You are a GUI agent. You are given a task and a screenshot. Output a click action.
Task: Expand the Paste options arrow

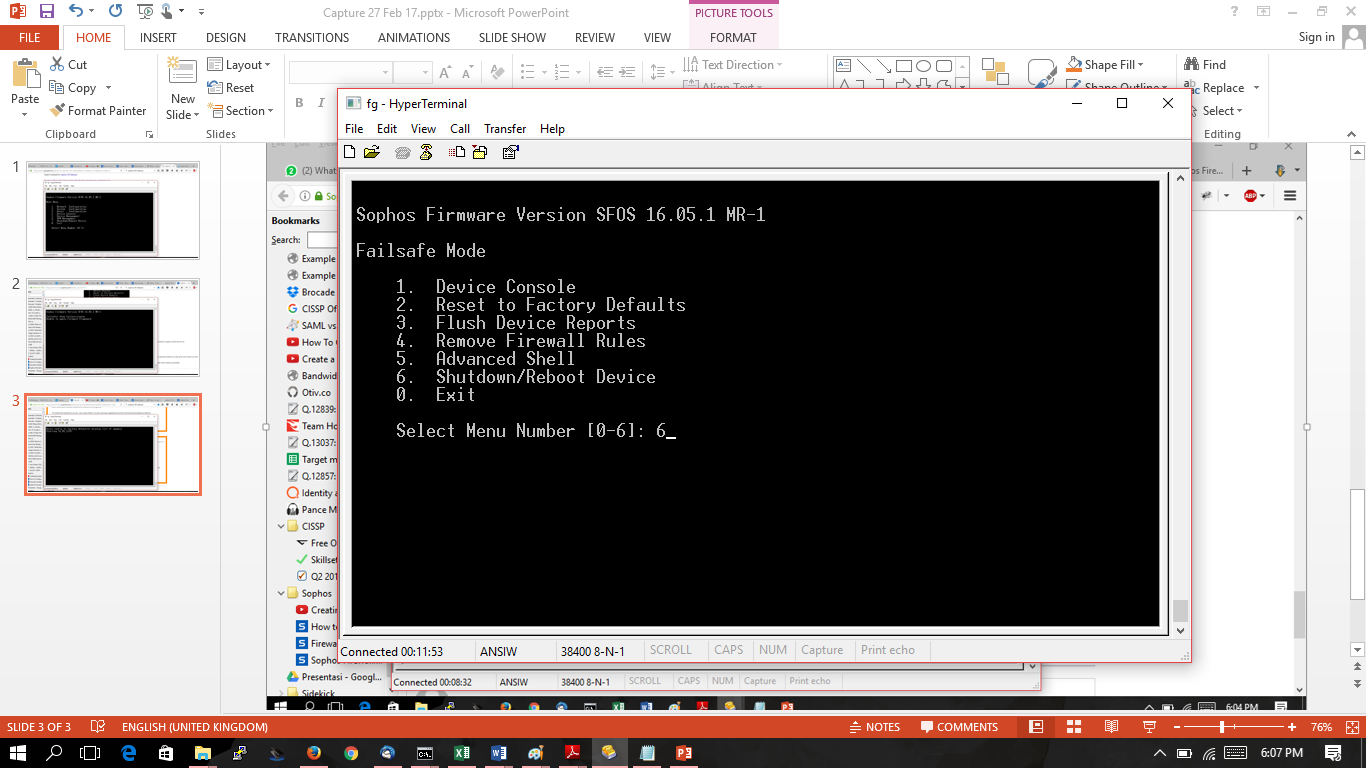[x=25, y=113]
